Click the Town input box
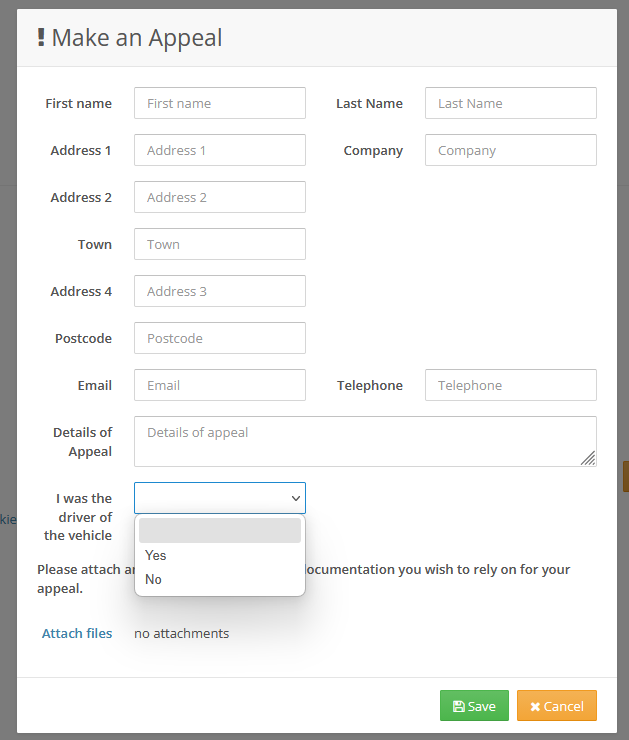629x740 pixels. point(220,244)
